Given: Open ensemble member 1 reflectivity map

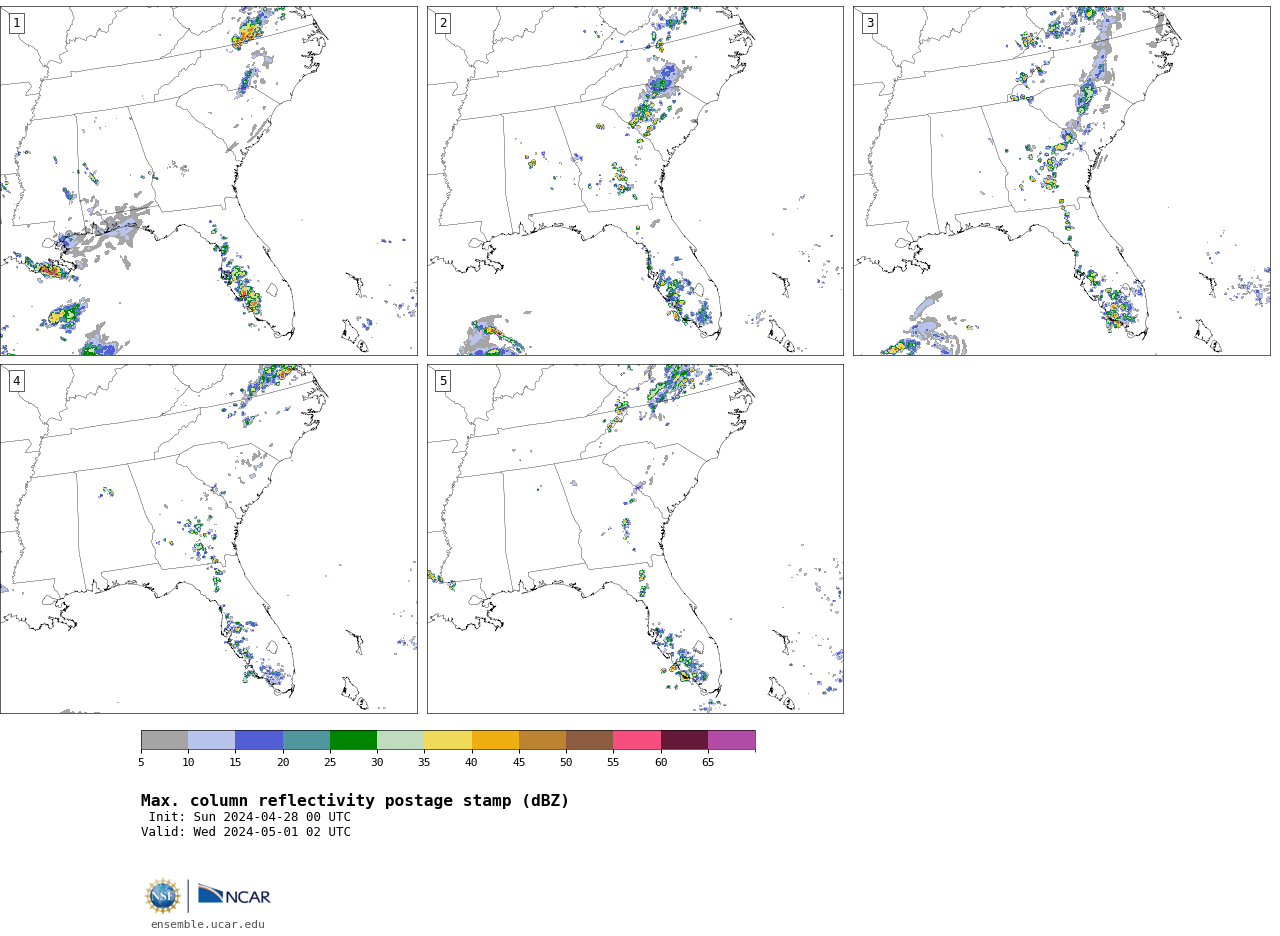Looking at the screenshot, I should pyautogui.click(x=208, y=181).
